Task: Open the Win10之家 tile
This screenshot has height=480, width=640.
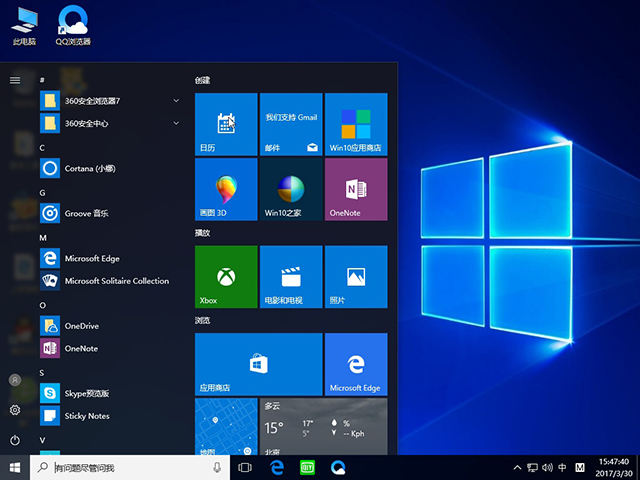Action: [x=290, y=189]
